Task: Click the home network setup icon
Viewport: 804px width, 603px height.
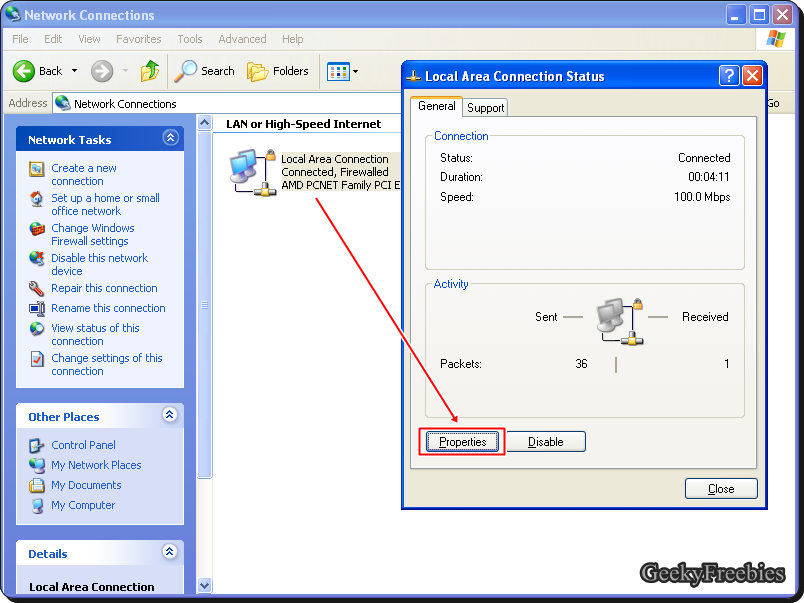Action: [x=36, y=199]
